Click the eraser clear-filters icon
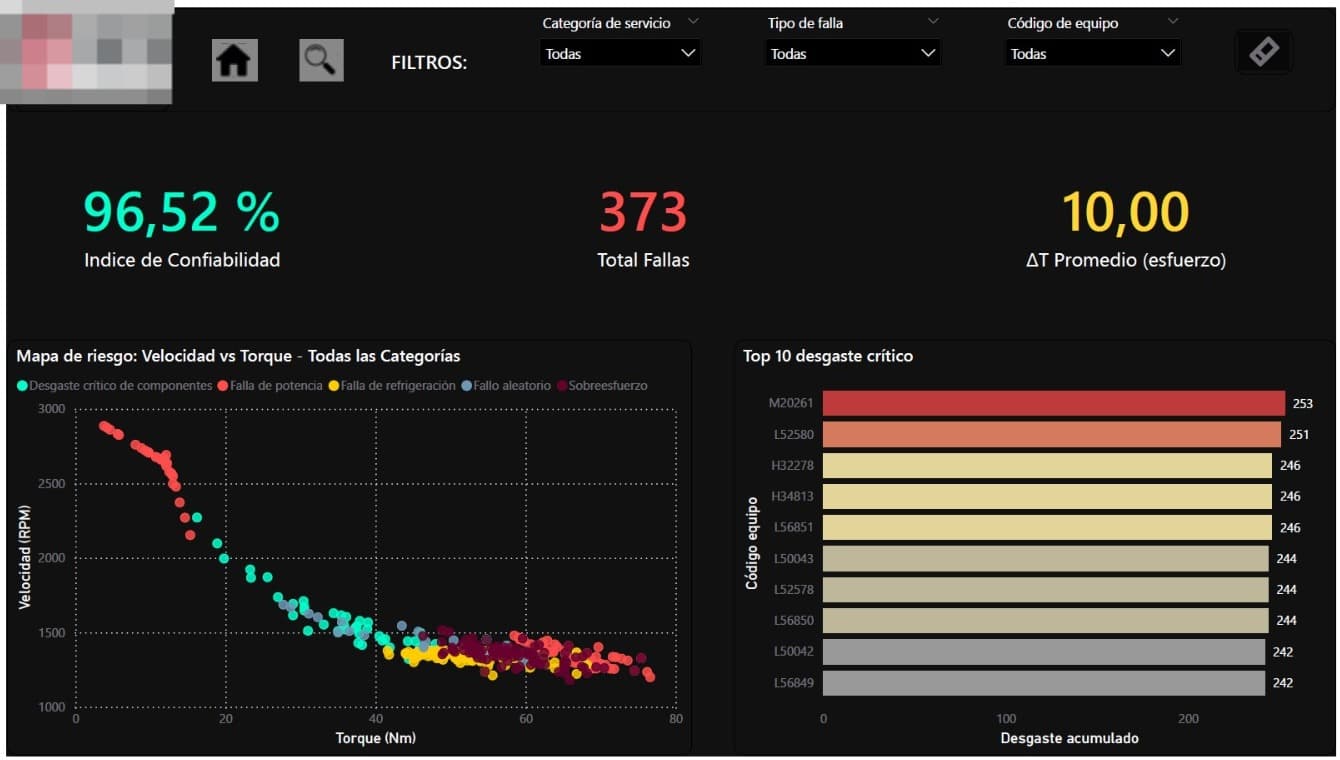 click(x=1263, y=52)
